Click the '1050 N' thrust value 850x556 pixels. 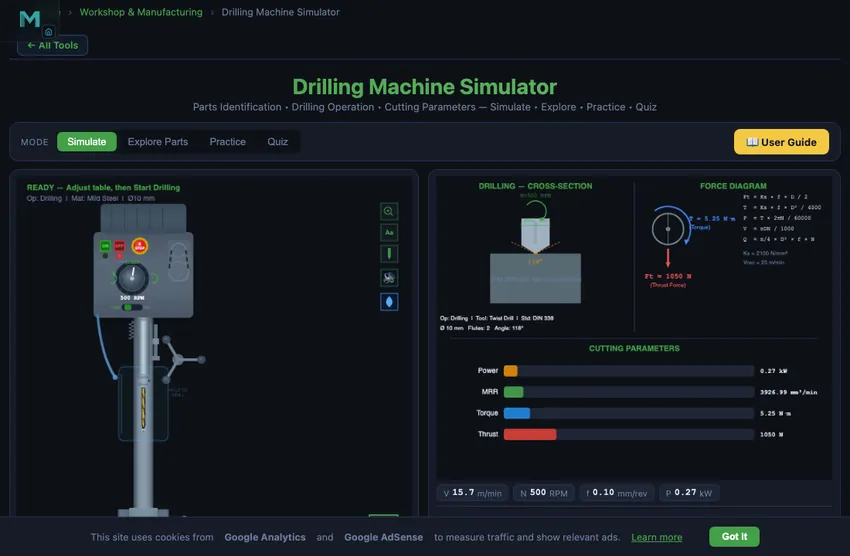[x=771, y=435]
